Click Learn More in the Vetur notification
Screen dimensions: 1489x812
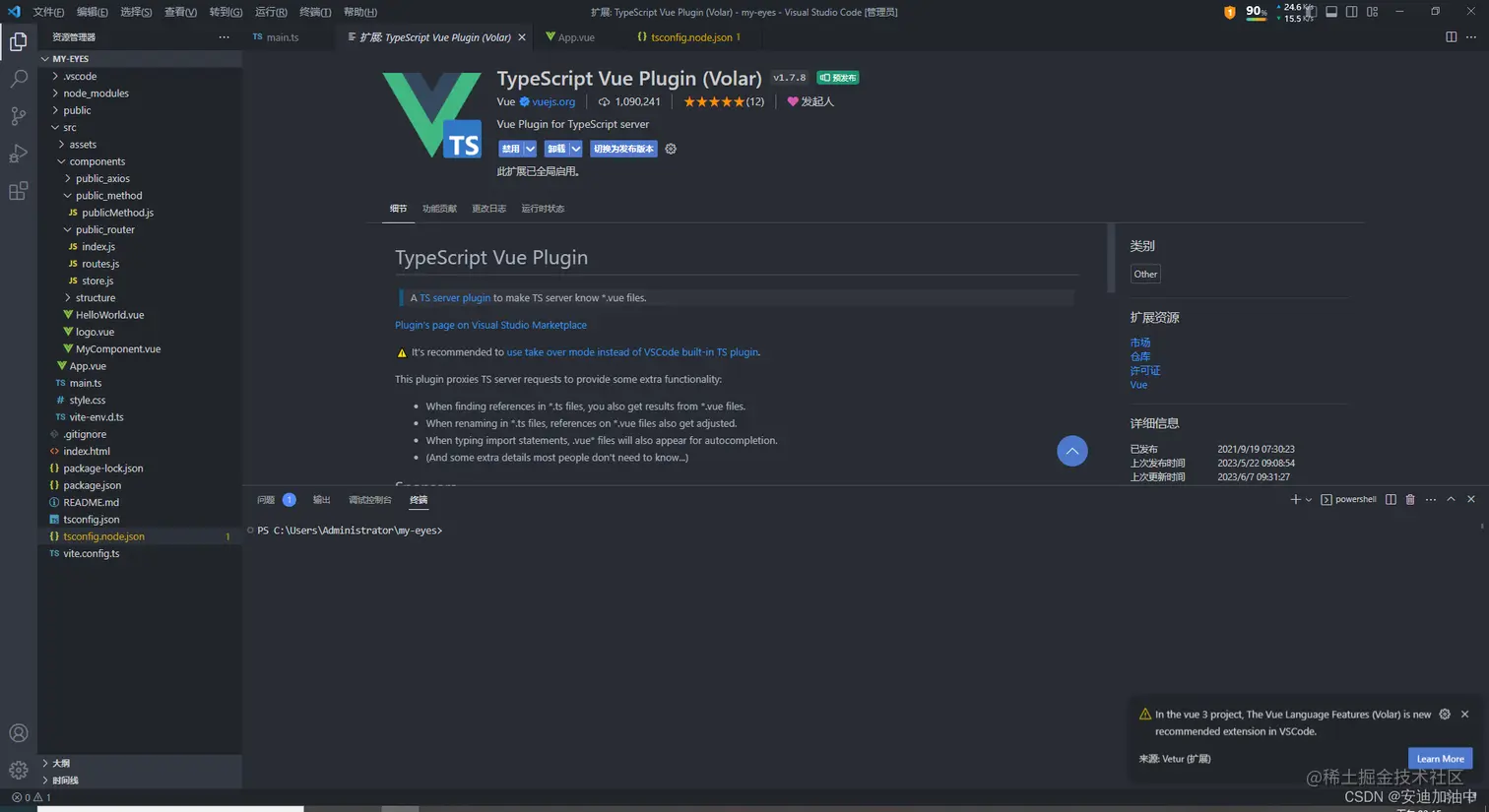(x=1441, y=759)
